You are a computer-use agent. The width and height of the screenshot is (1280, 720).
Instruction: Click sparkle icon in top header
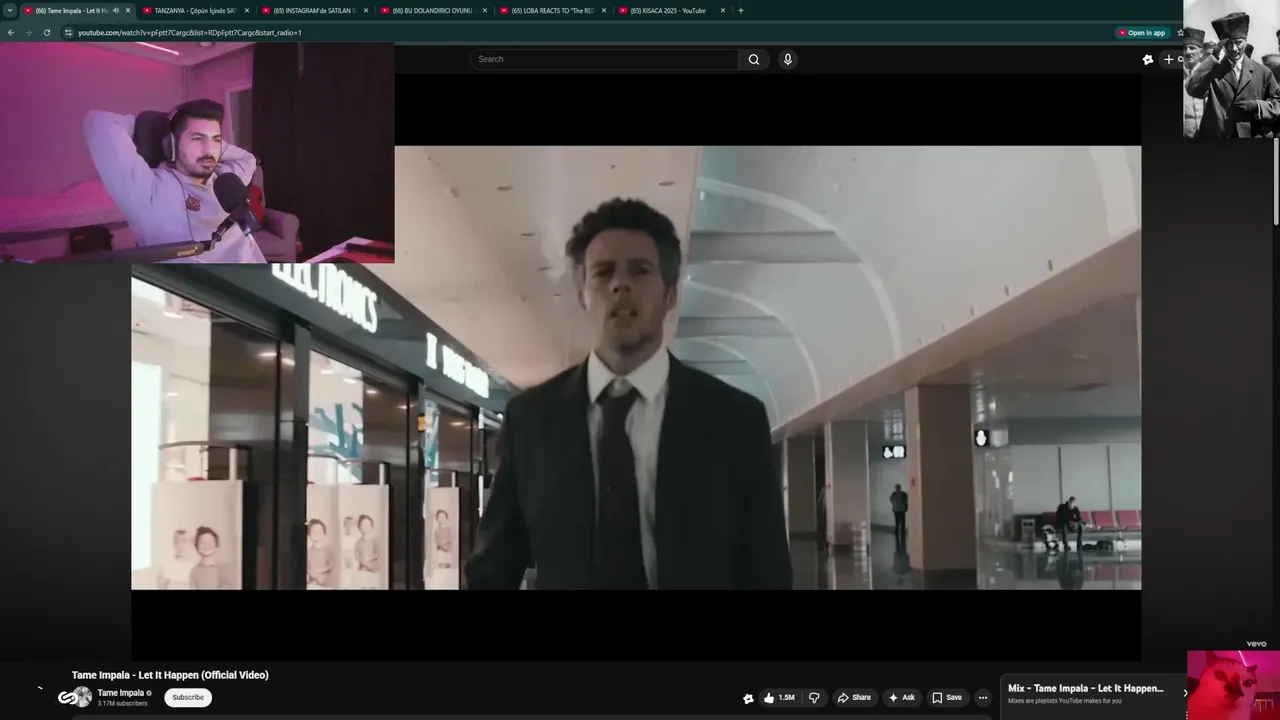pos(1148,59)
